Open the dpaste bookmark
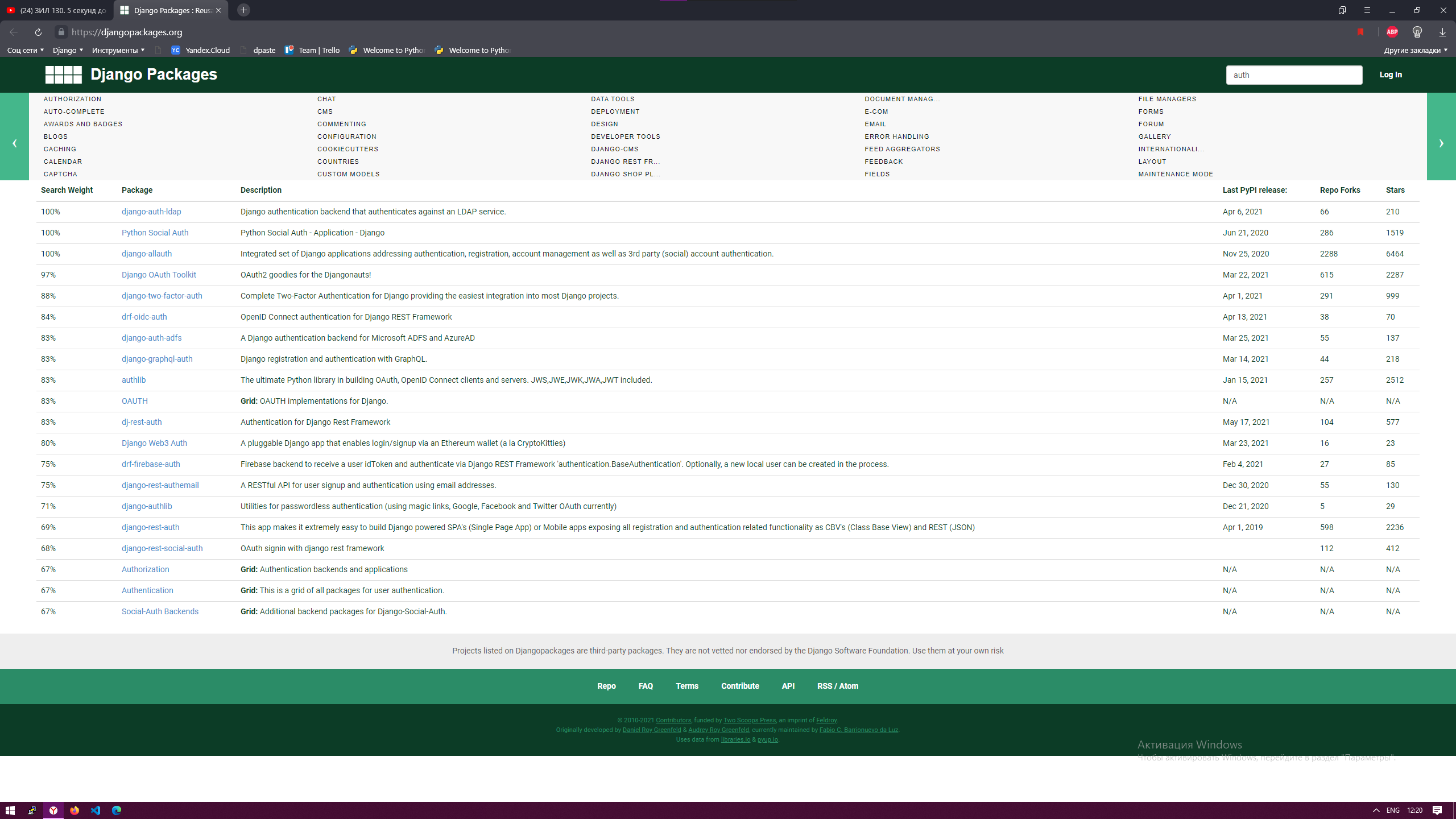This screenshot has height=819, width=1456. coord(258,50)
